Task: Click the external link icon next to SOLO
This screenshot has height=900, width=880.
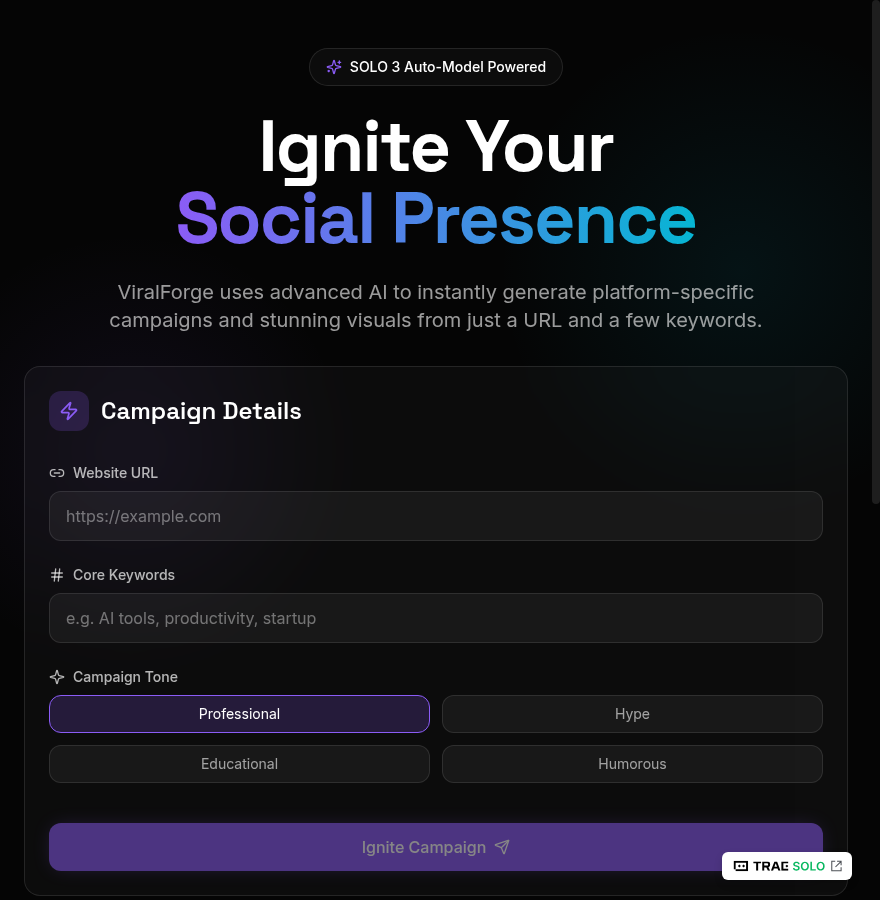Action: [839, 866]
